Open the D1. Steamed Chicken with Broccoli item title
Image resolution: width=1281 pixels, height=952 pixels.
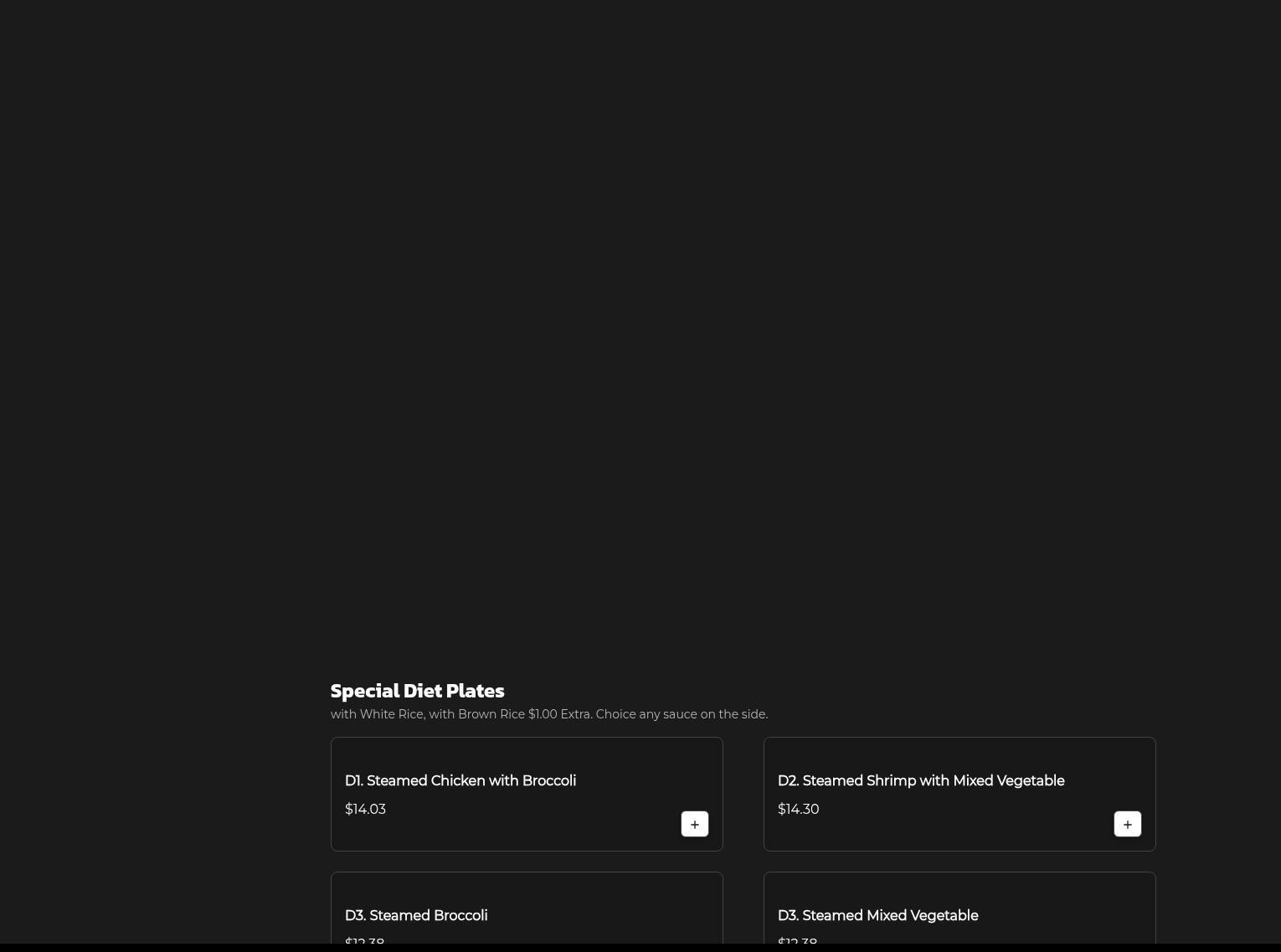point(460,780)
